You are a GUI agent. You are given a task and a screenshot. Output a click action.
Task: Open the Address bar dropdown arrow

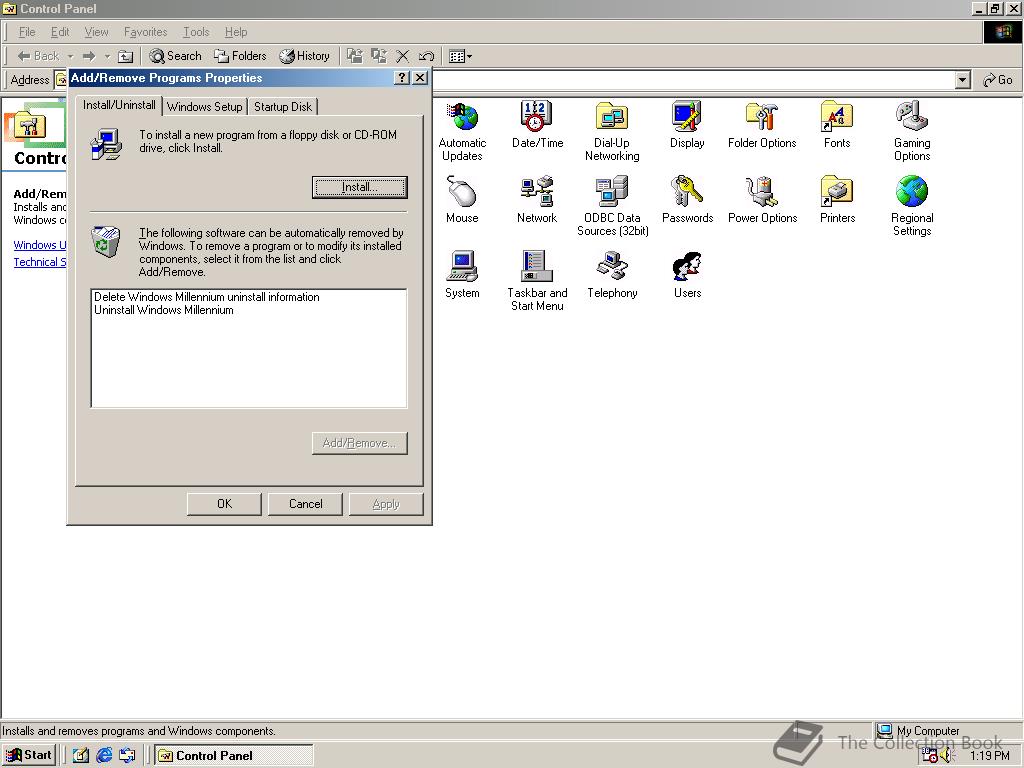coord(962,80)
